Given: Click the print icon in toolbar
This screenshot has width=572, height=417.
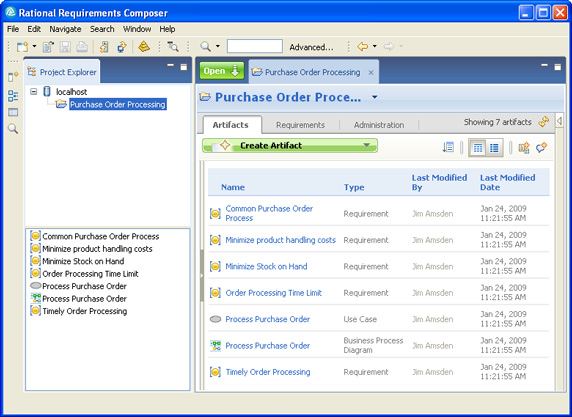Looking at the screenshot, I should point(82,47).
